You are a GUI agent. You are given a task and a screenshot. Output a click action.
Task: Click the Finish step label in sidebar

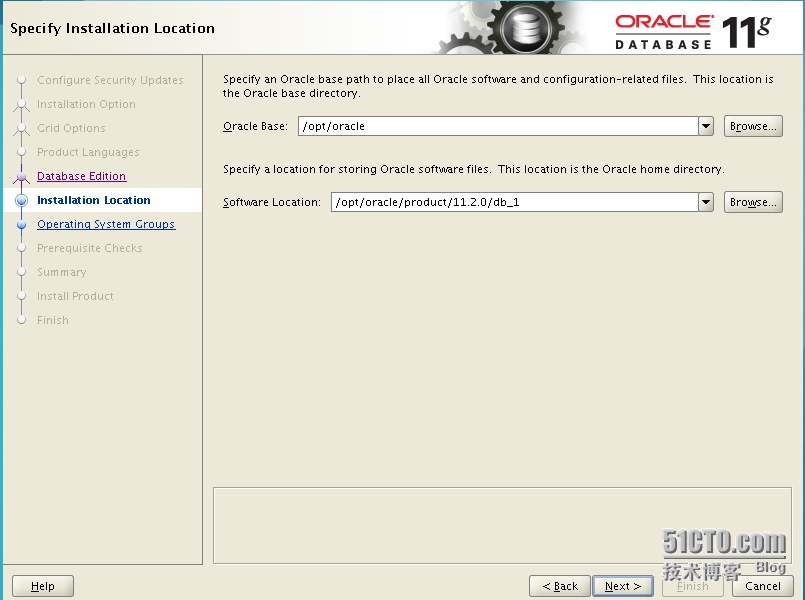[52, 320]
